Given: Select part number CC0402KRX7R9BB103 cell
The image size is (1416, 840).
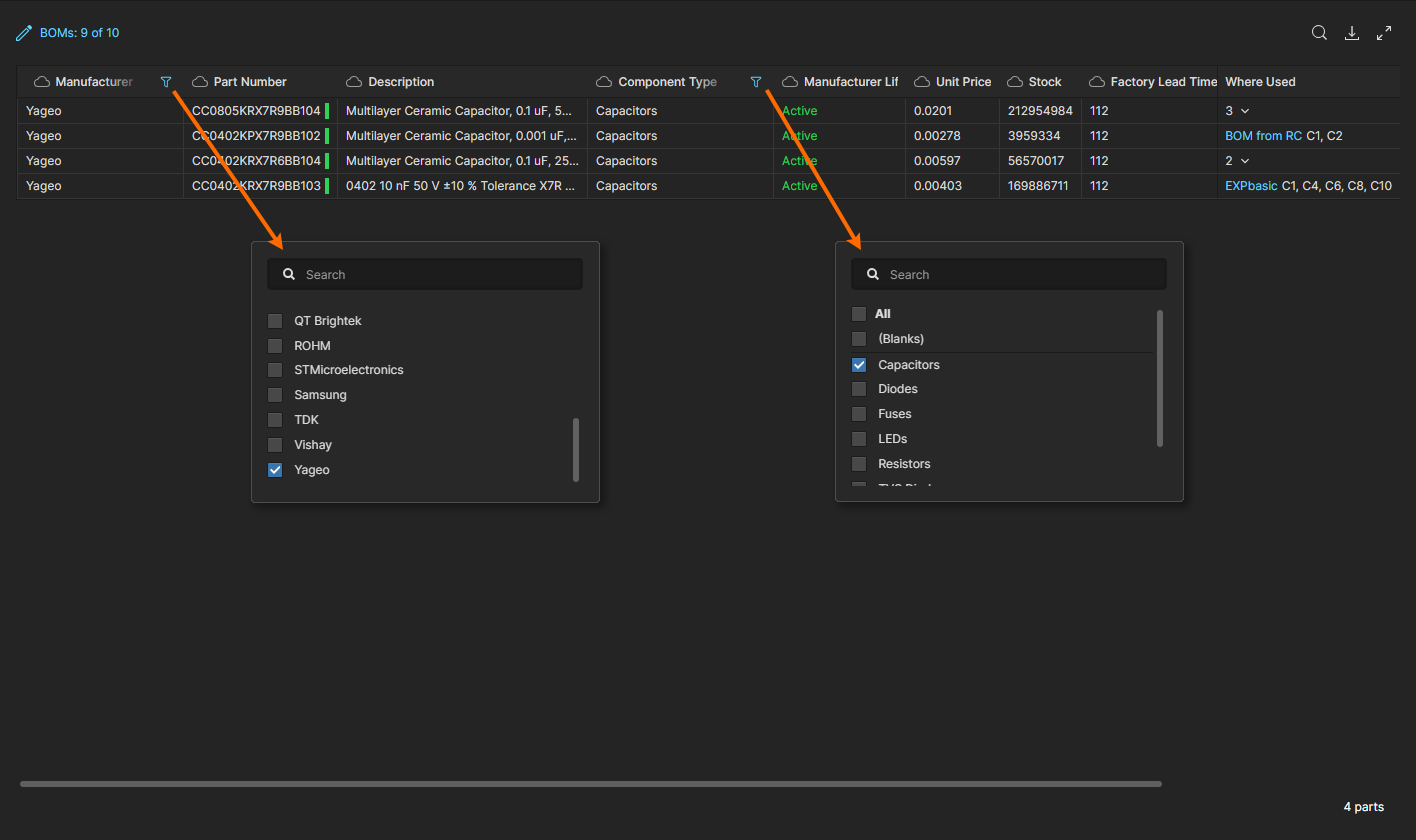Looking at the screenshot, I should click(x=260, y=186).
